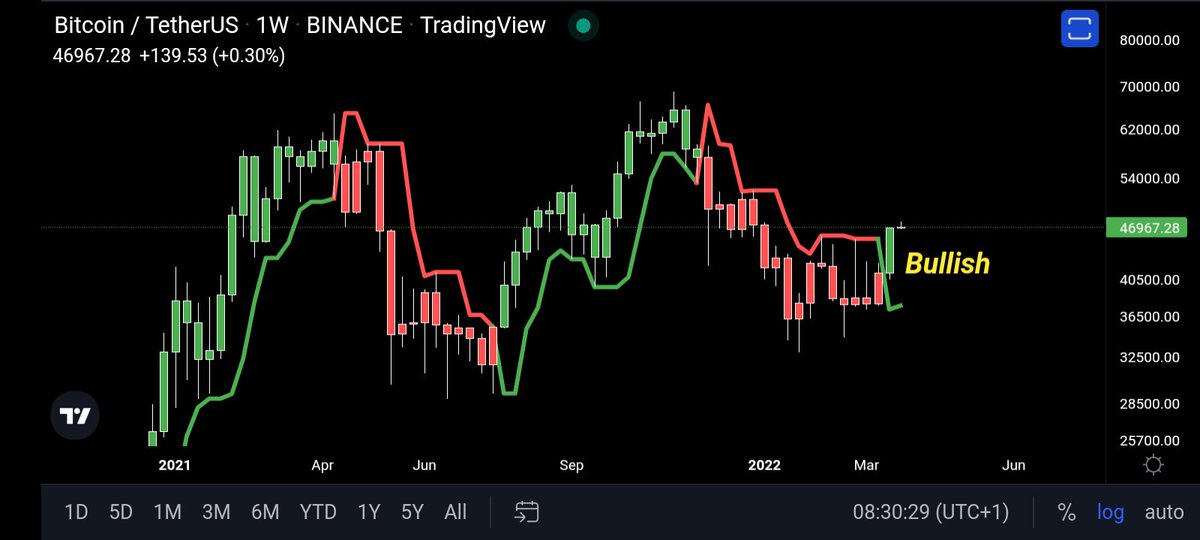Open timezone menu at 08:30:29 (UTC+1)
1200x540 pixels.
point(930,512)
